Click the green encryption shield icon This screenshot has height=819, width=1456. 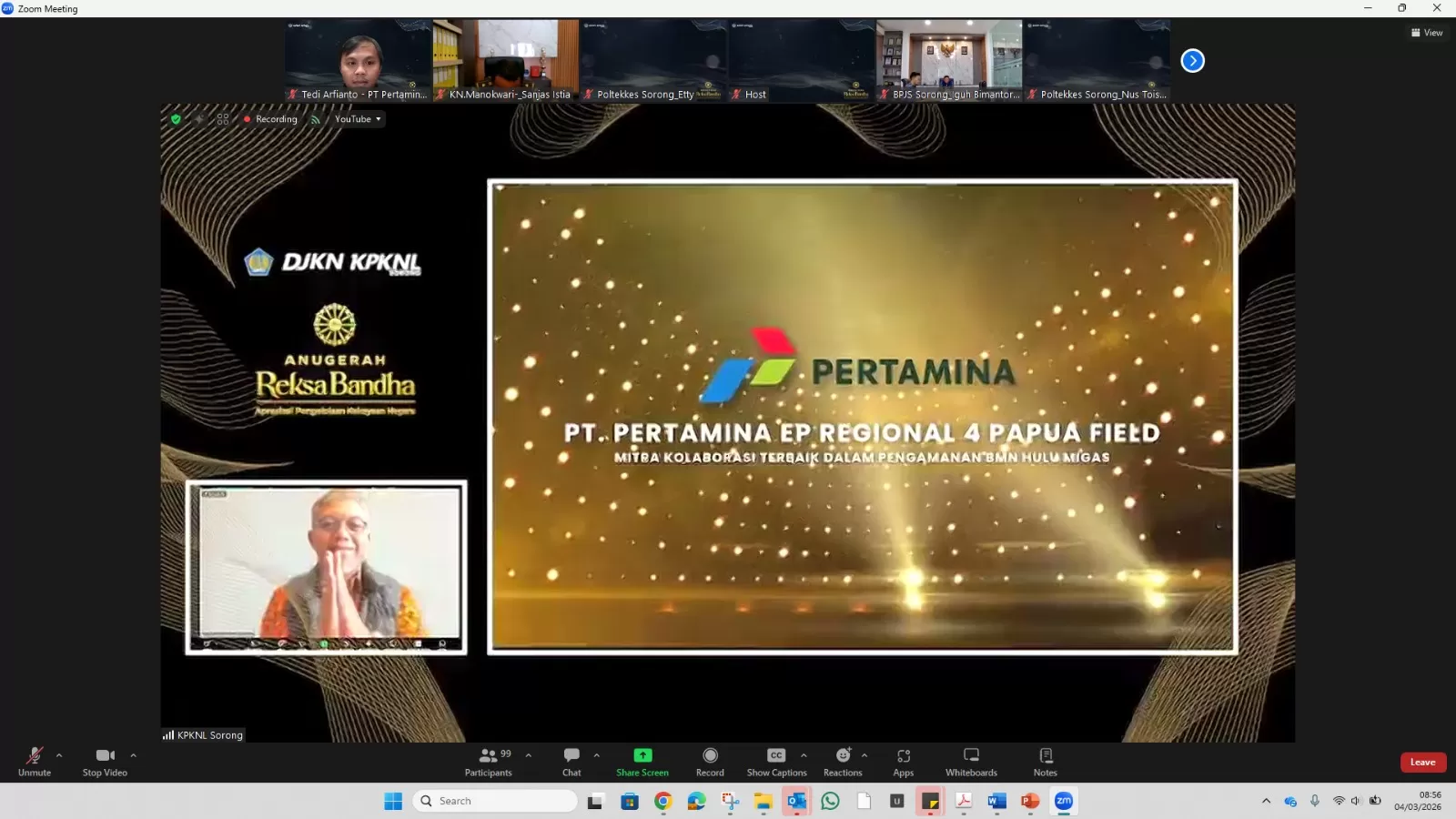click(176, 119)
